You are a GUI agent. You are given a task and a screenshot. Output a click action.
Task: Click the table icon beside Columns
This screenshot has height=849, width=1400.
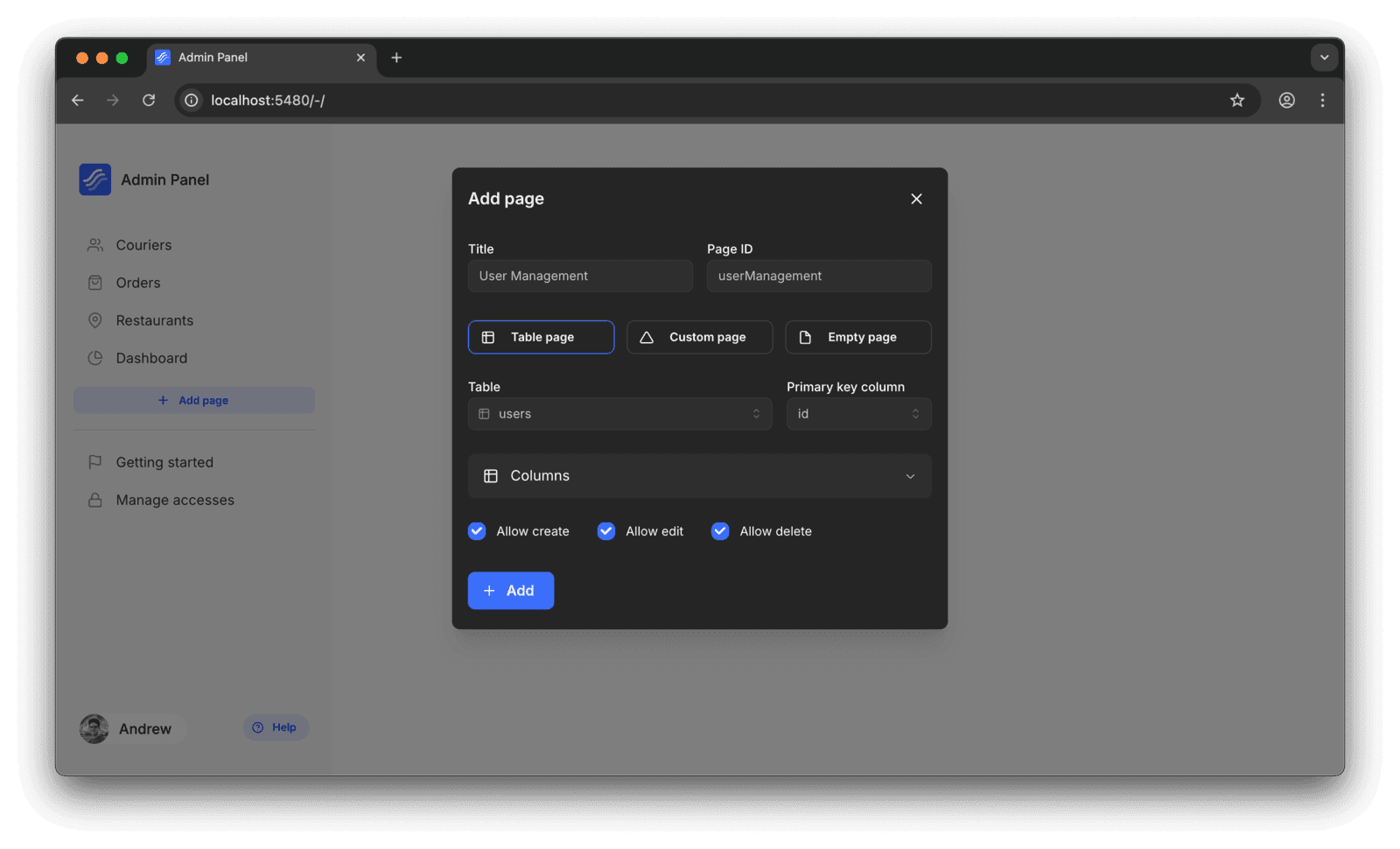coord(491,476)
